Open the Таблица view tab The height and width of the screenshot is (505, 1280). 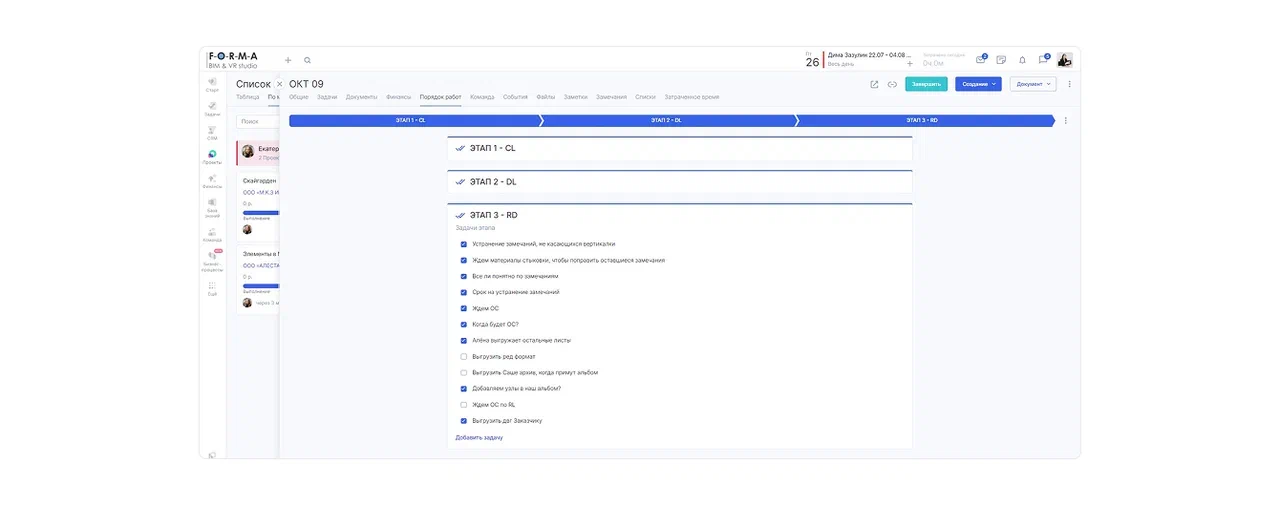[x=247, y=97]
